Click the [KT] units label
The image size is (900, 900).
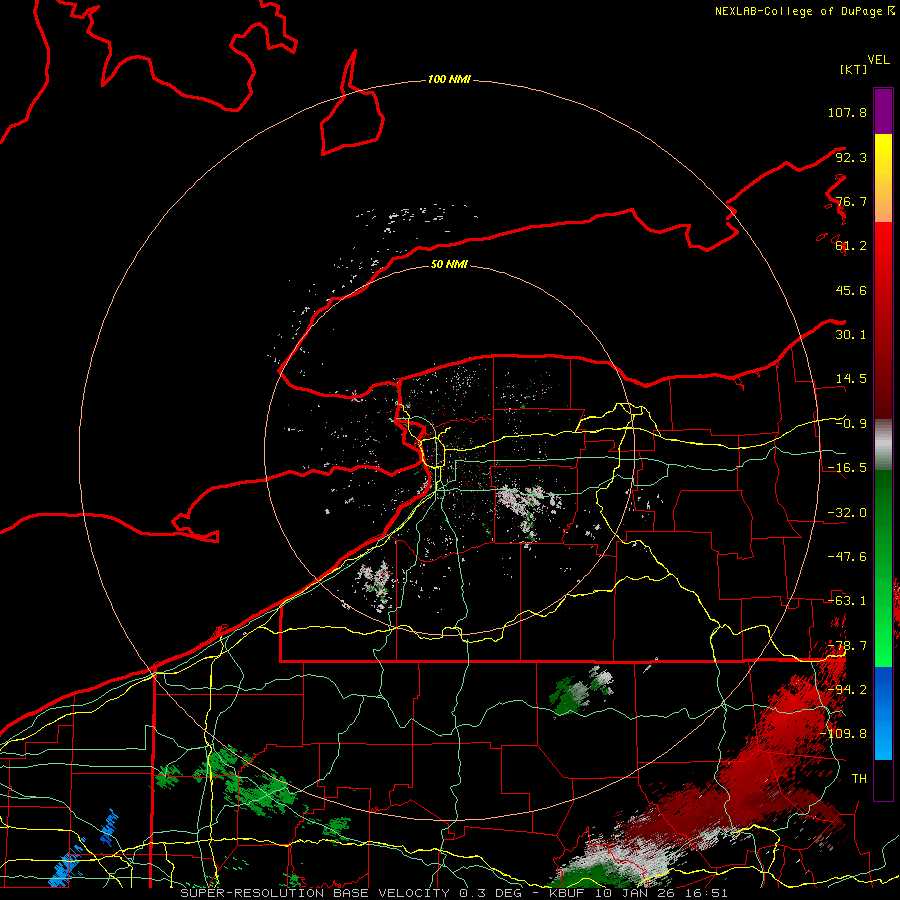[853, 69]
